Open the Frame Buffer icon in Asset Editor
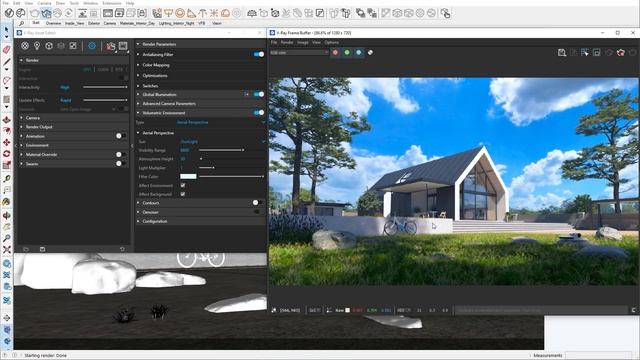 [123, 46]
